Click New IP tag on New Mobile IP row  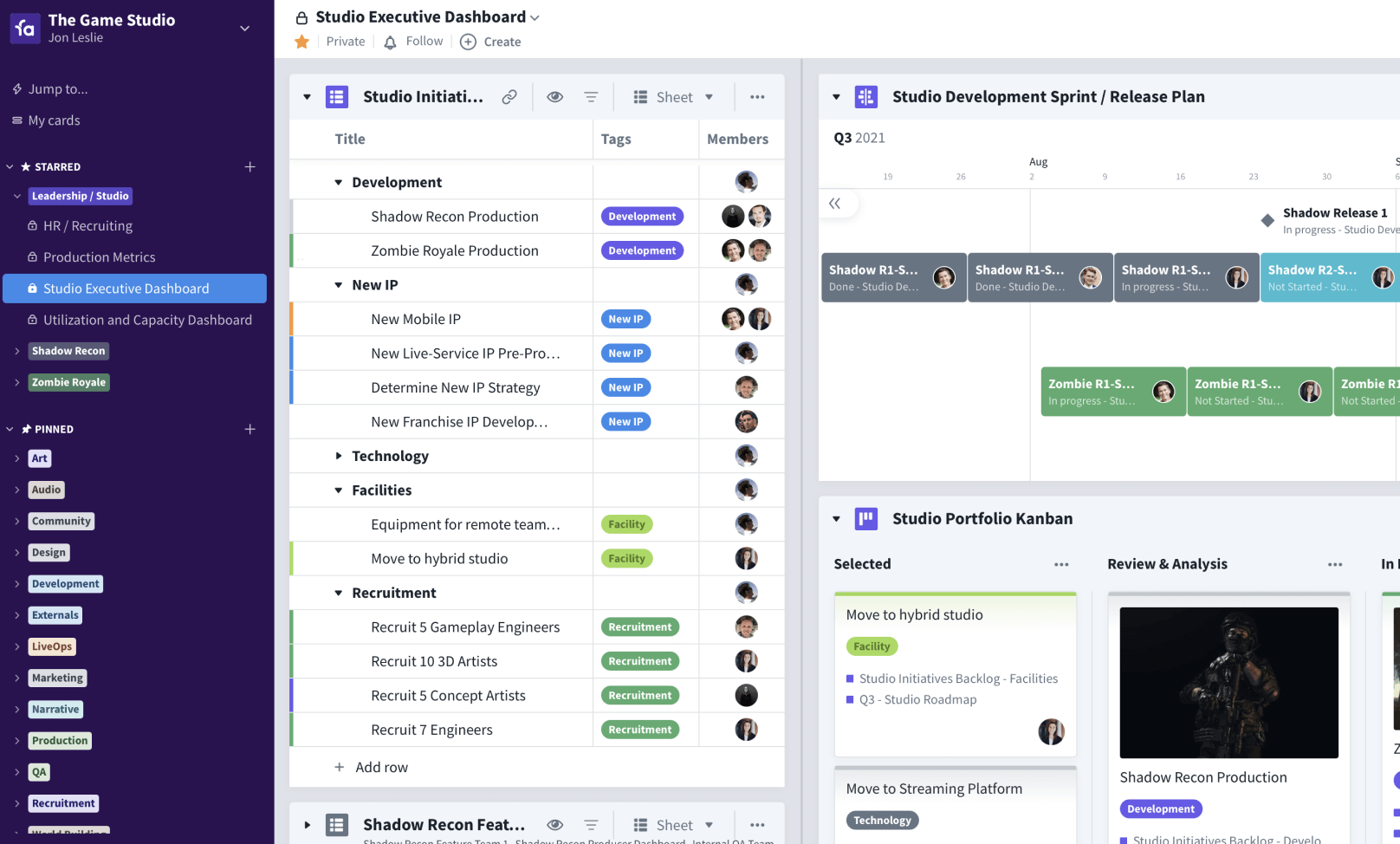pos(625,319)
